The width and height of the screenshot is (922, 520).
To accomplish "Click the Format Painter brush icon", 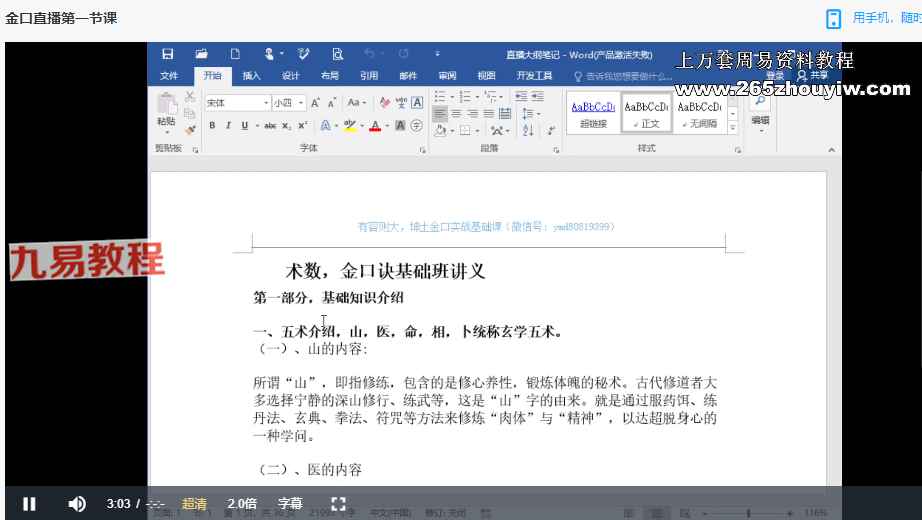I will click(190, 129).
